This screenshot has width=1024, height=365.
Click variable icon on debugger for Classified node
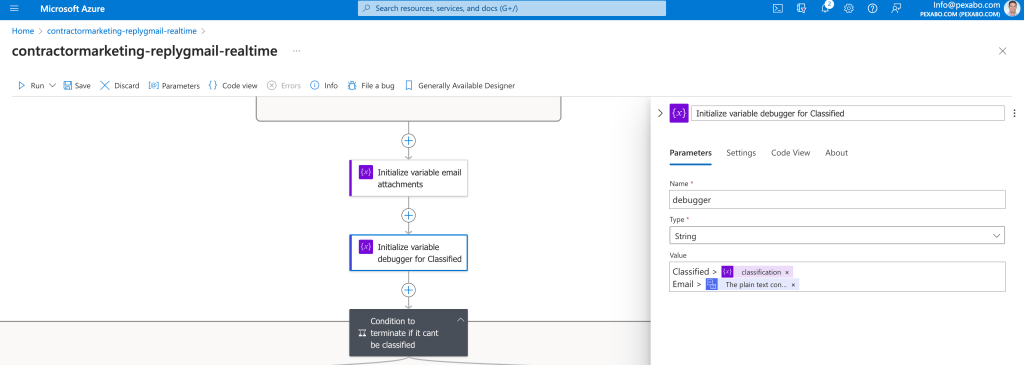pos(366,247)
